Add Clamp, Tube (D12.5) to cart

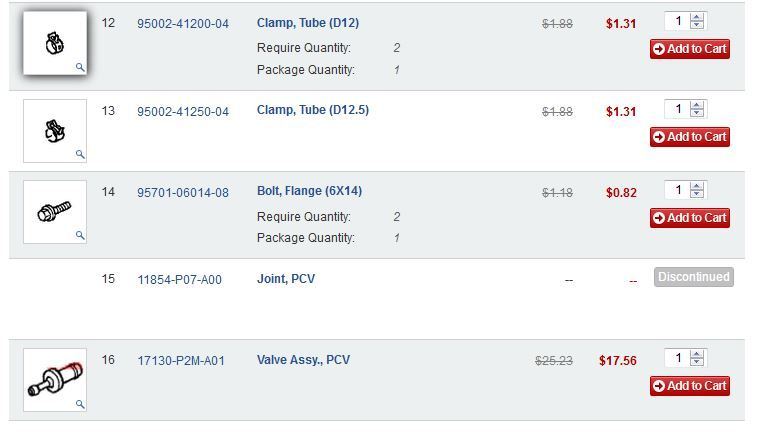tap(690, 137)
